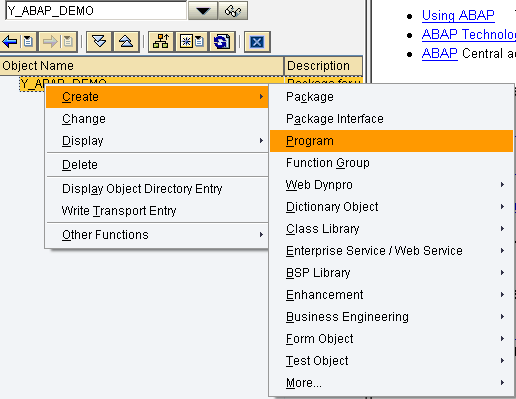Expand the Dictionary Object submenu
Image resolution: width=516 pixels, height=399 pixels.
(x=391, y=207)
